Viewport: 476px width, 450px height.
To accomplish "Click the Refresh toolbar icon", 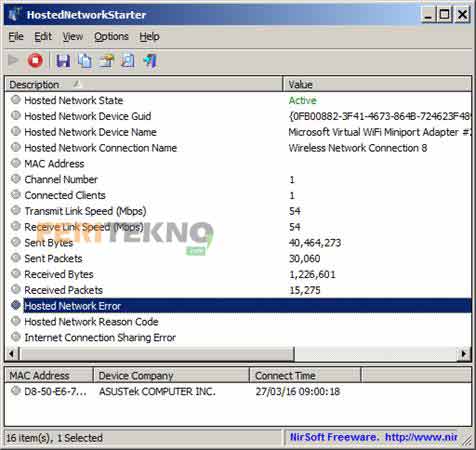I will [x=128, y=61].
